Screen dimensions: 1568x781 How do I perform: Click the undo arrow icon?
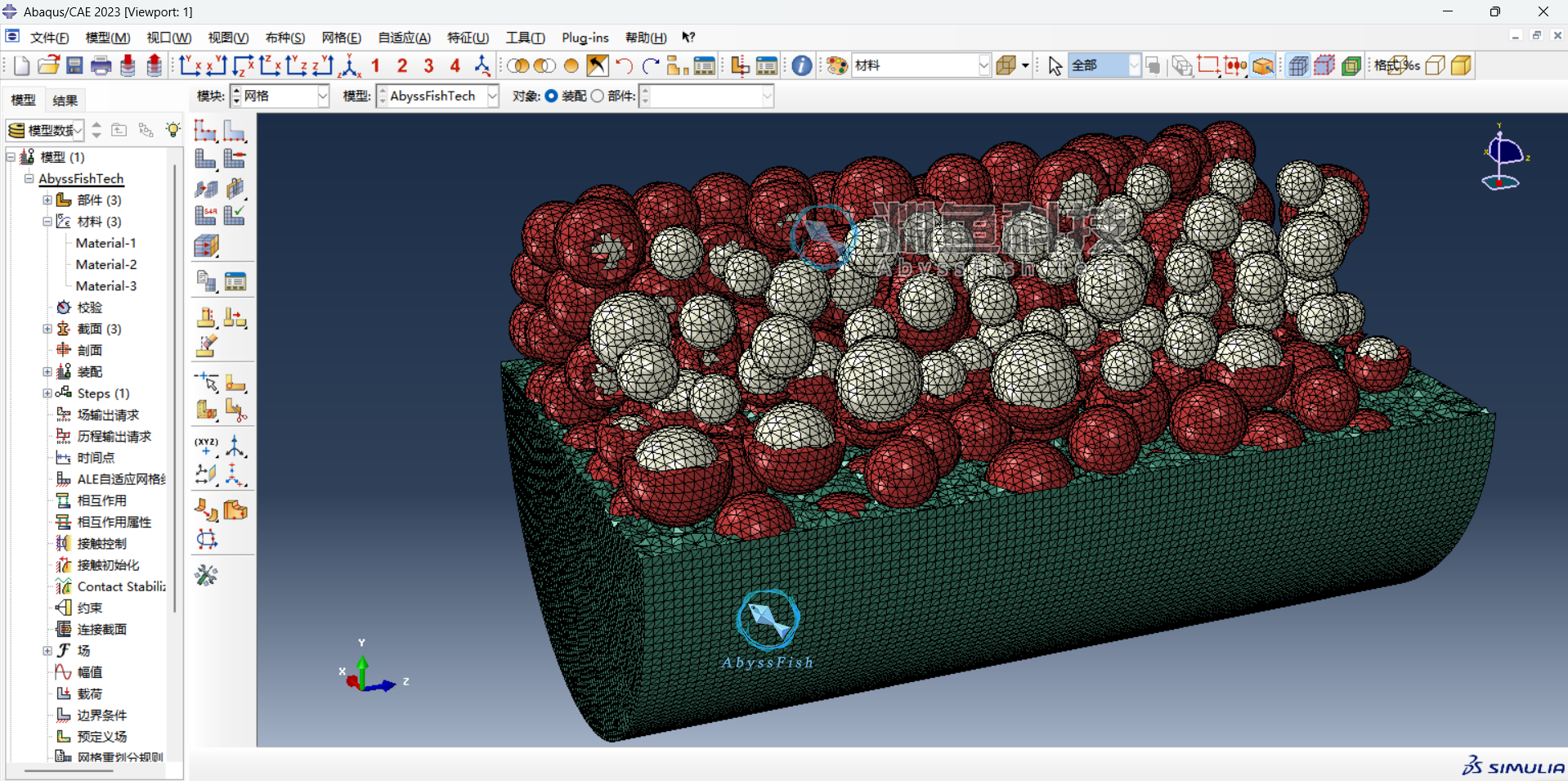[x=625, y=65]
